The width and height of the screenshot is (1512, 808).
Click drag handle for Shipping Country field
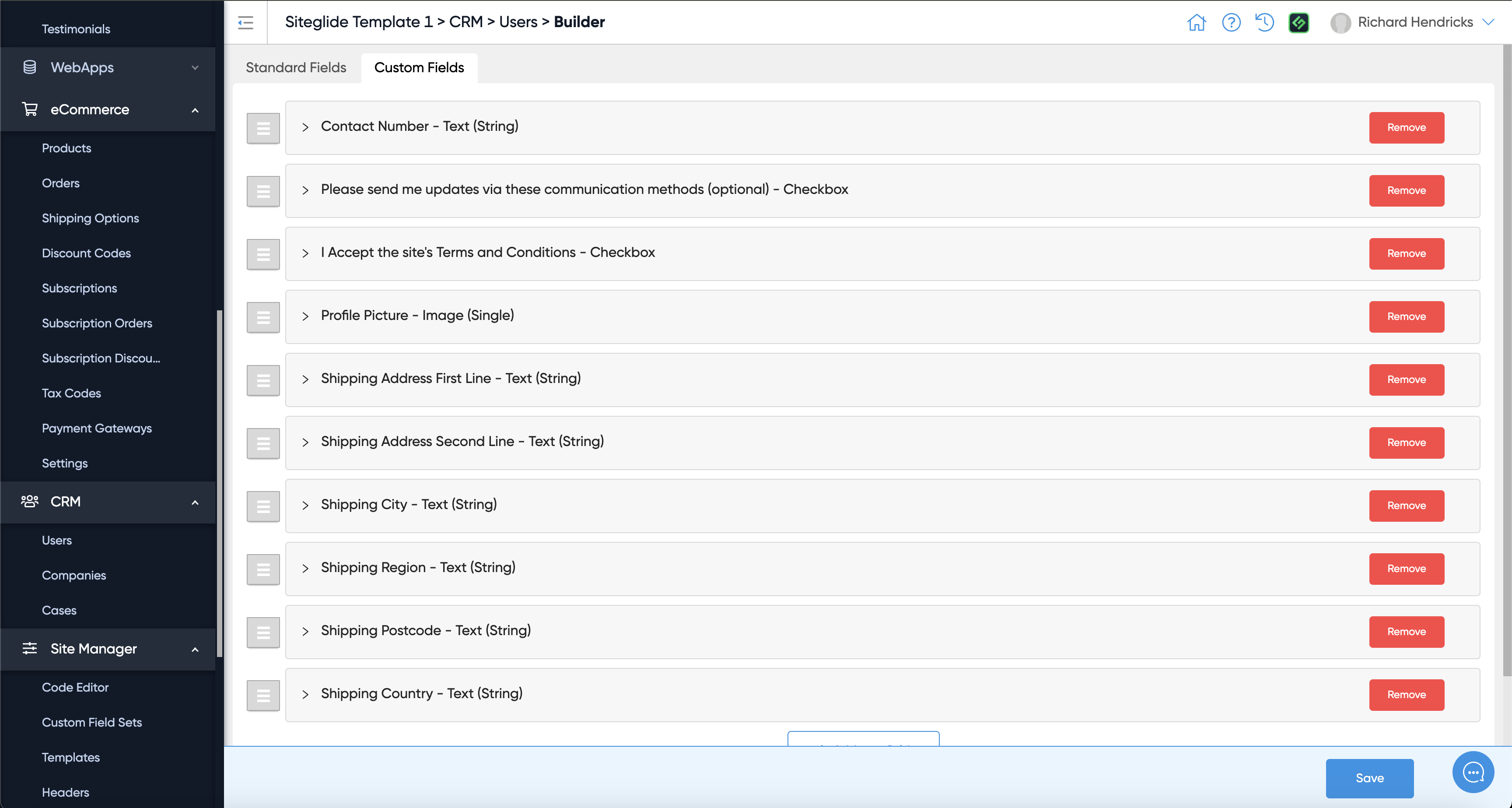(x=263, y=695)
